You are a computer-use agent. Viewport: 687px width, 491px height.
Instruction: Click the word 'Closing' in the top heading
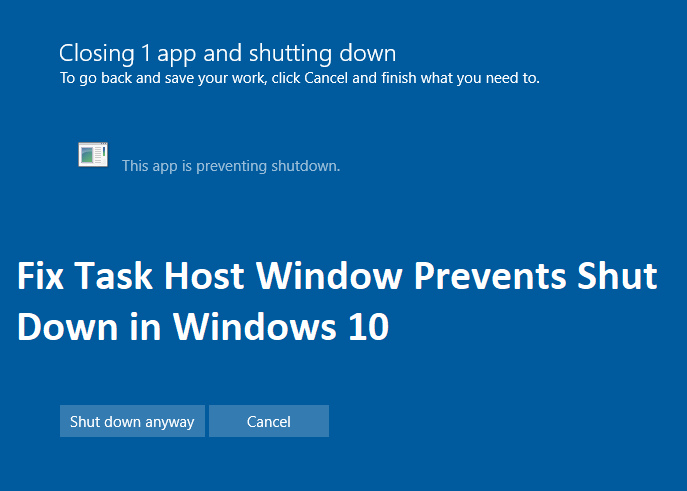92,53
